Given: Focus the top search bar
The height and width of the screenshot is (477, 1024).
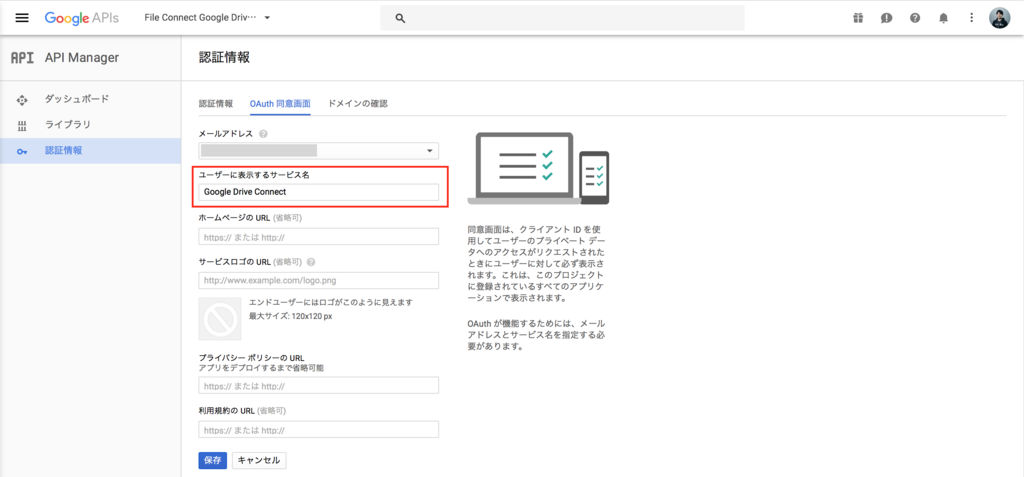Looking at the screenshot, I should pos(562,18).
